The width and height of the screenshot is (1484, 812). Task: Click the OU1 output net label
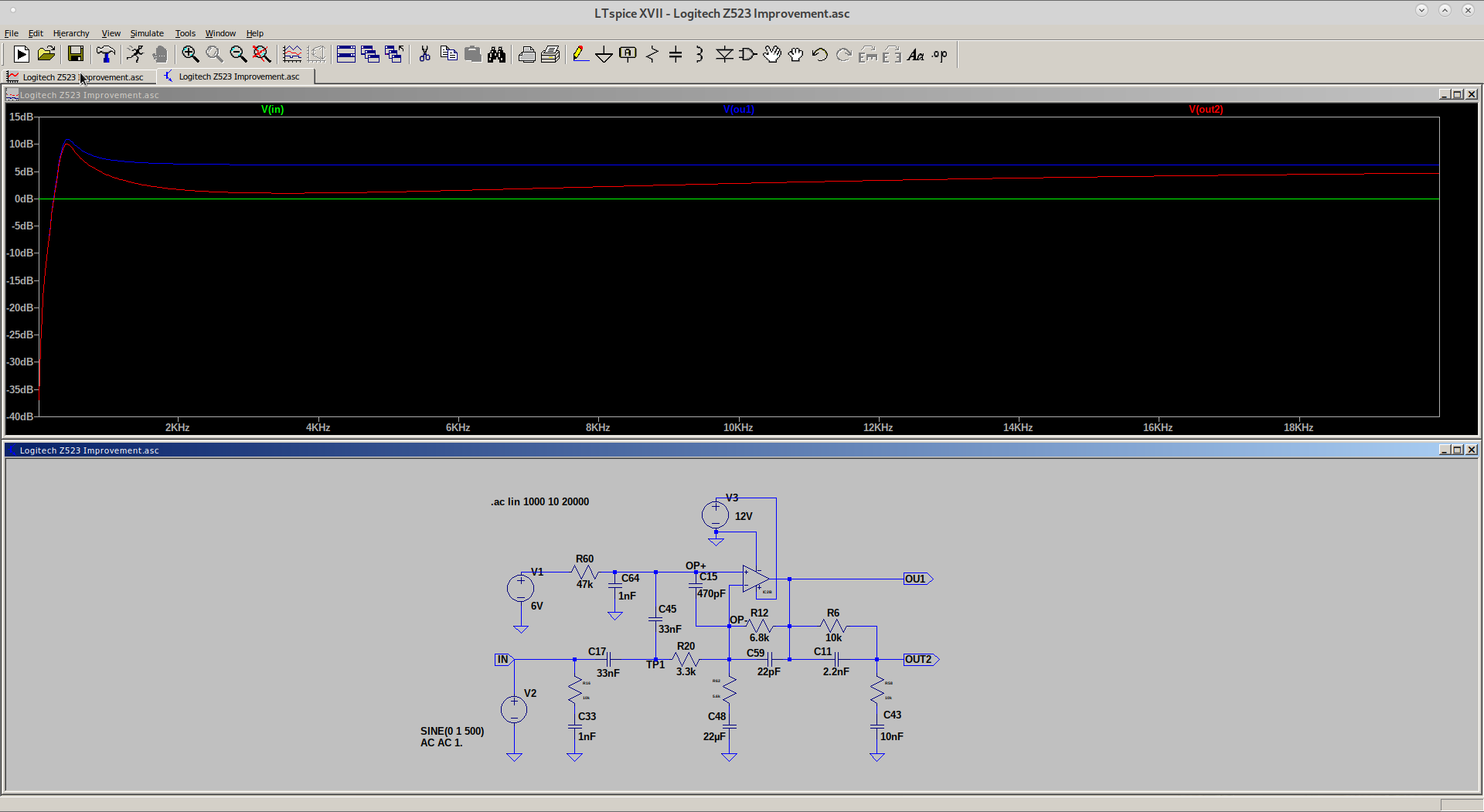tap(918, 579)
